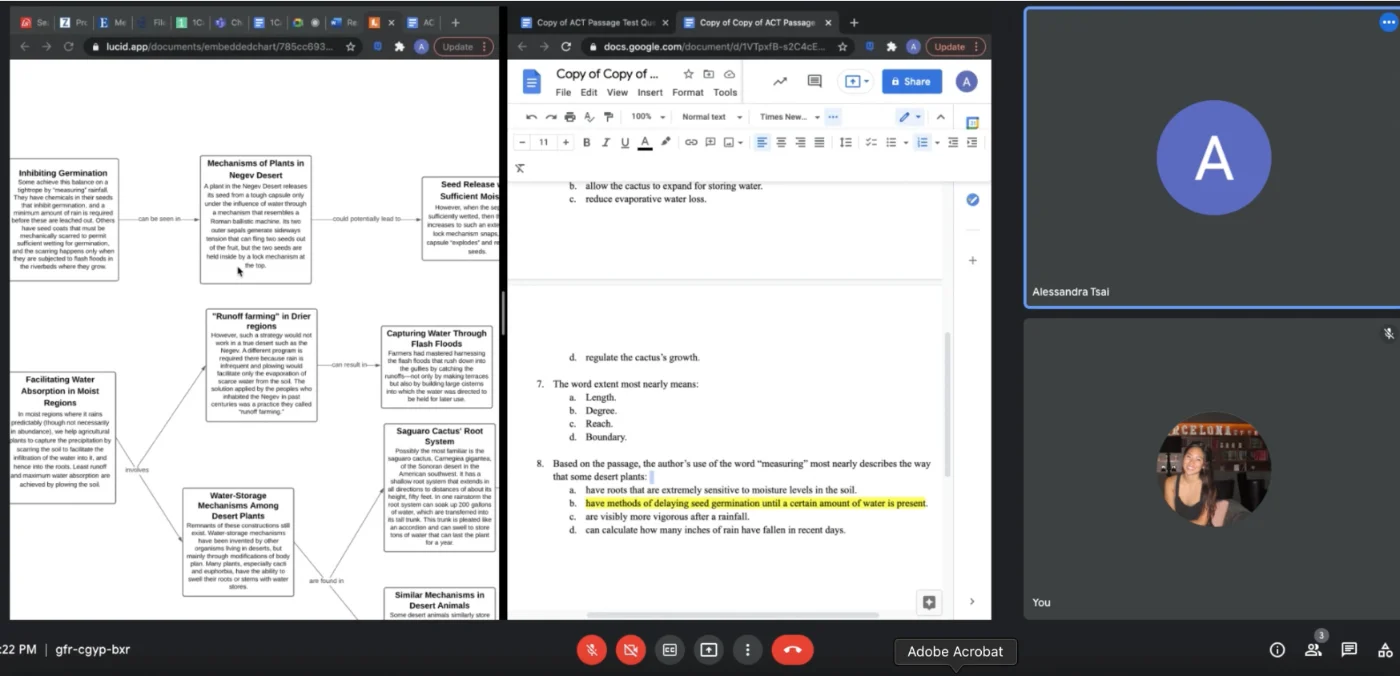Leave the call with the red hang-up button
Image resolution: width=1400 pixels, height=676 pixels.
[793, 650]
